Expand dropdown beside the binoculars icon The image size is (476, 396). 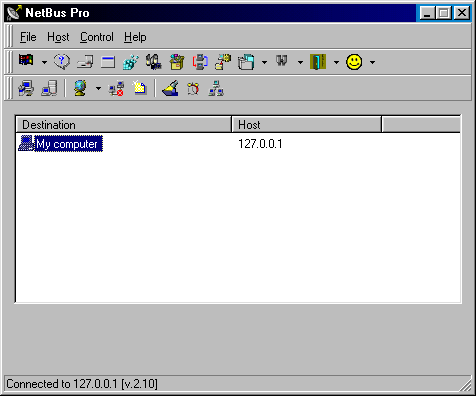(x=300, y=62)
